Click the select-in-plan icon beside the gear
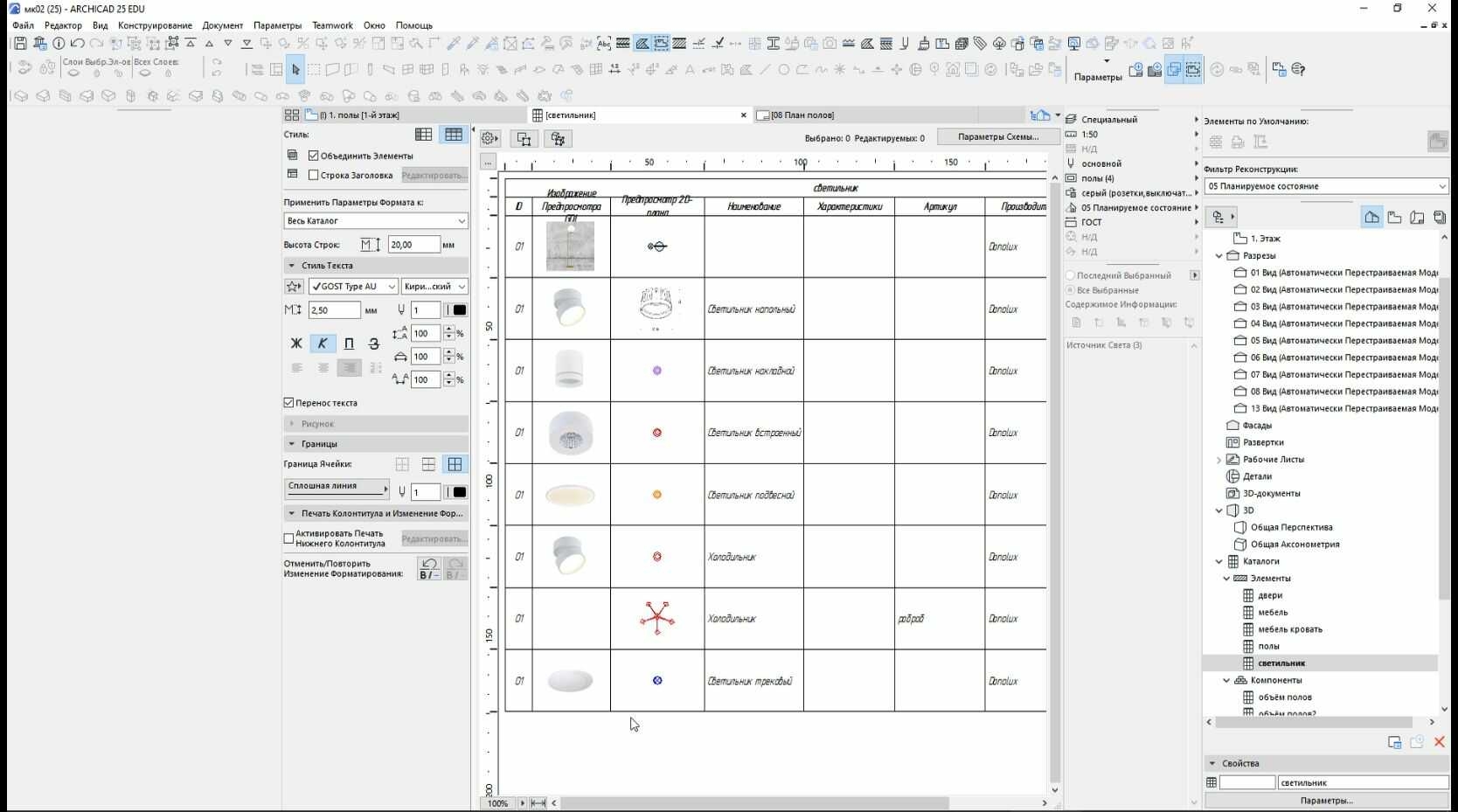1458x812 pixels. coord(524,138)
